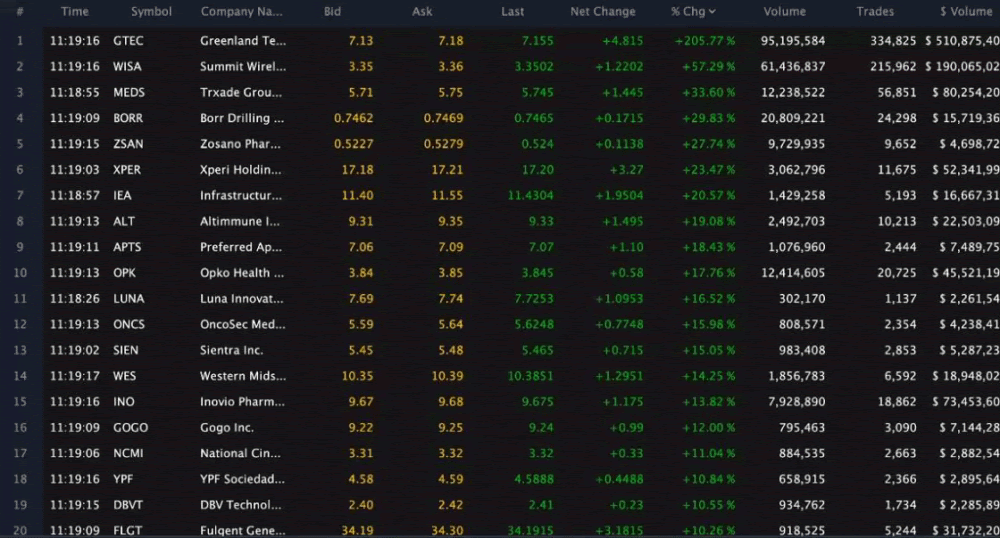Select the ZSAN symbol

(x=128, y=144)
